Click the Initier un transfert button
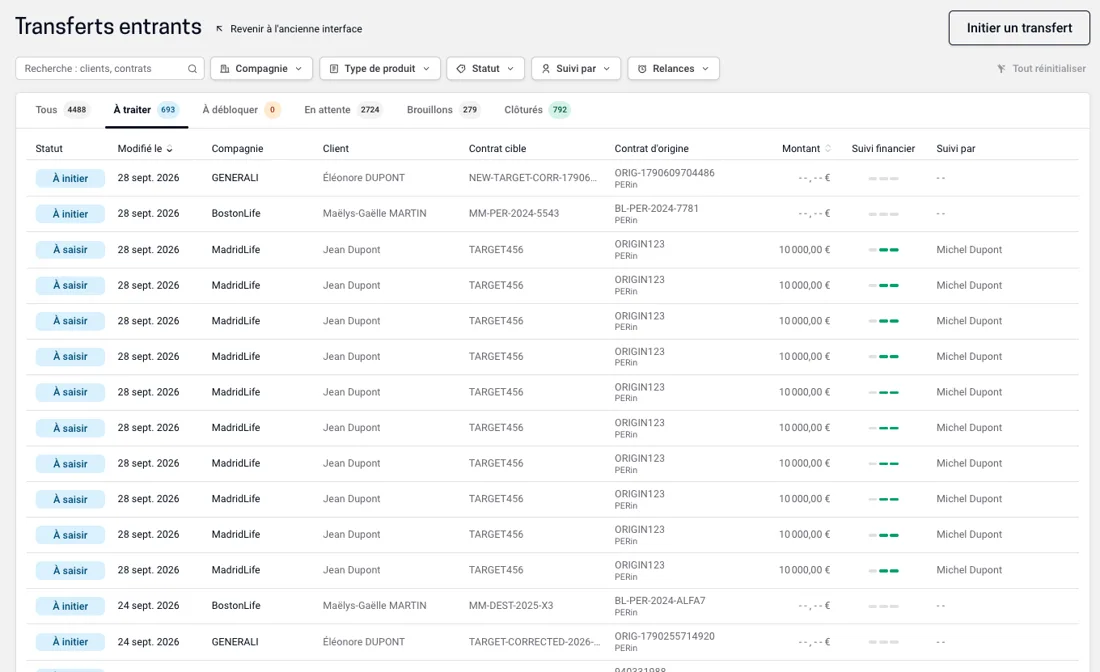 pyautogui.click(x=1019, y=28)
